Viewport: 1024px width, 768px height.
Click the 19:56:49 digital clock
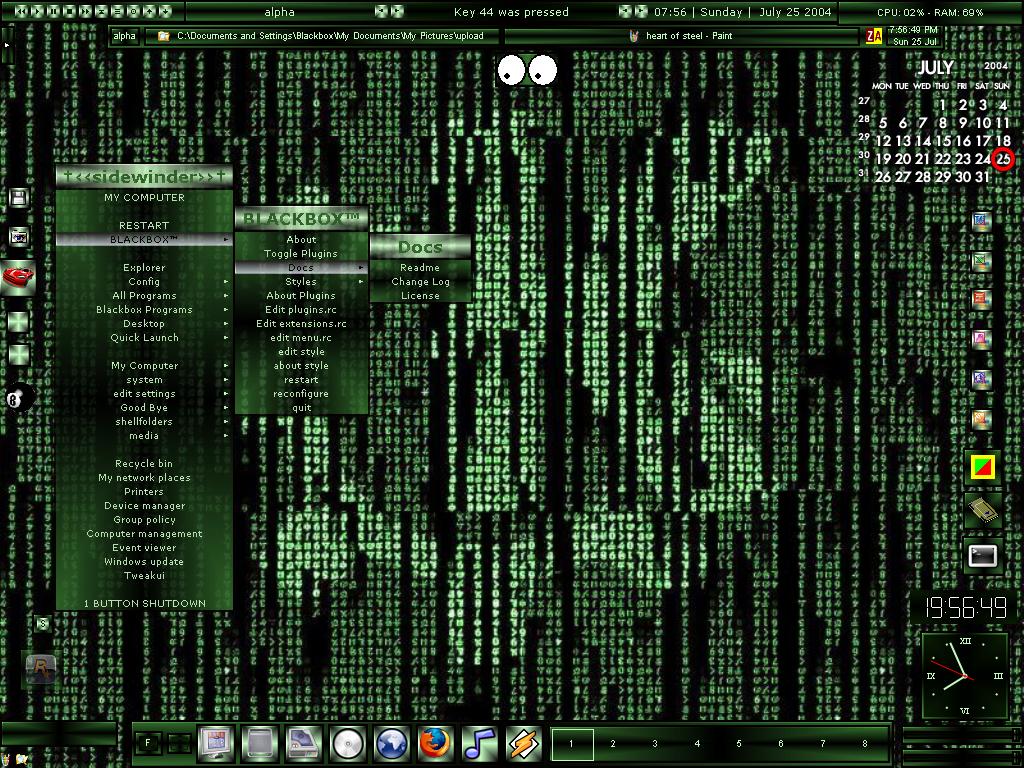pos(966,609)
